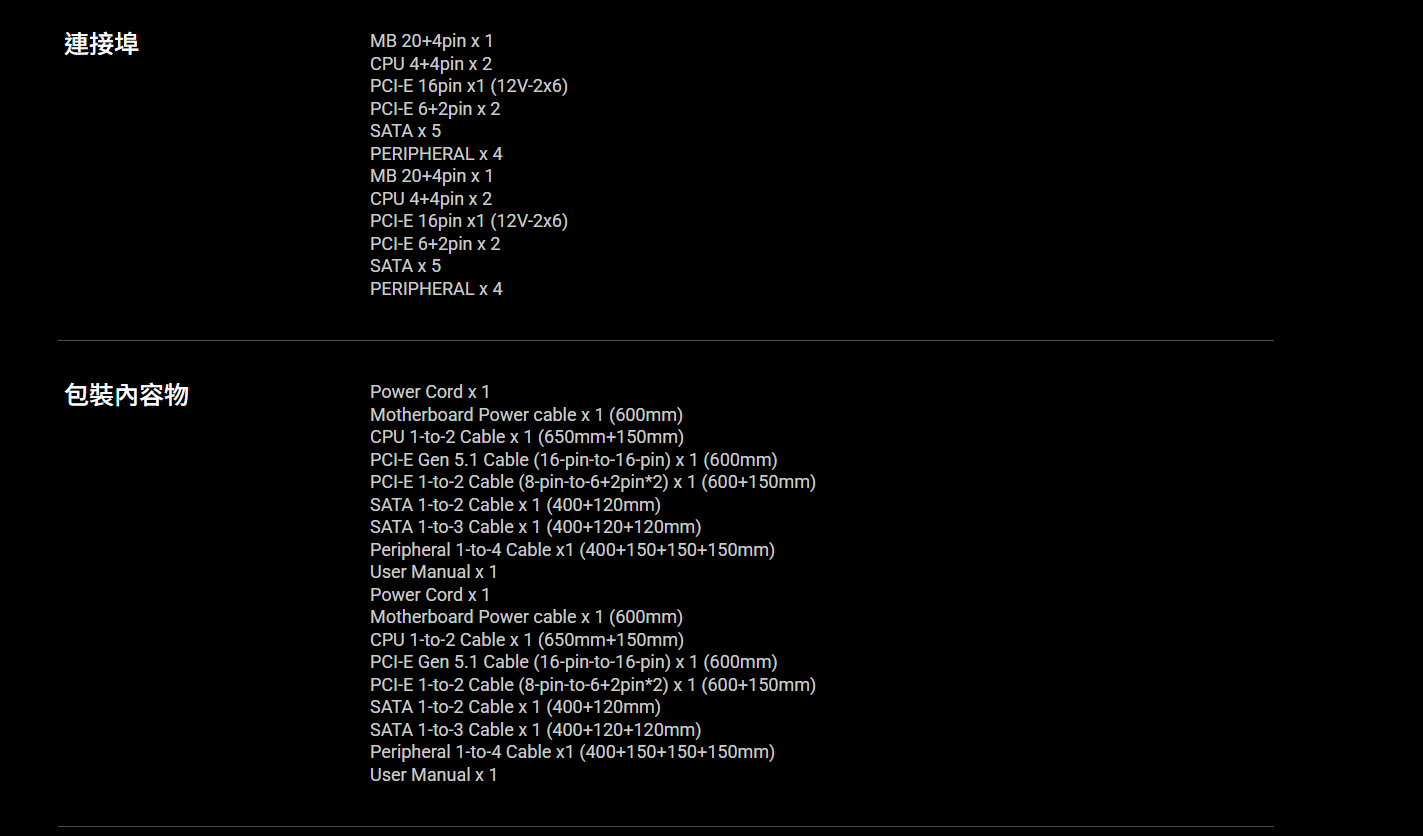This screenshot has height=836, width=1423.
Task: Click the second SATA 1-to-2 Cable line
Action: (x=515, y=707)
